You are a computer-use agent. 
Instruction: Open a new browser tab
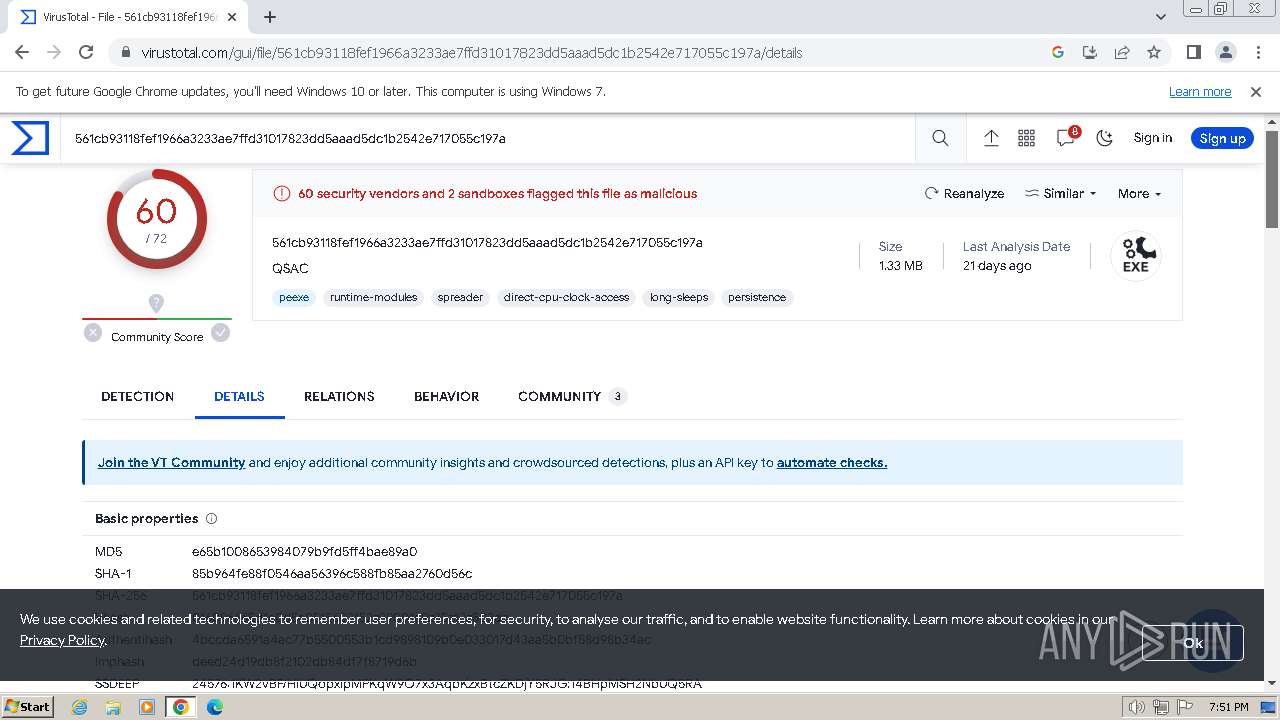270,17
